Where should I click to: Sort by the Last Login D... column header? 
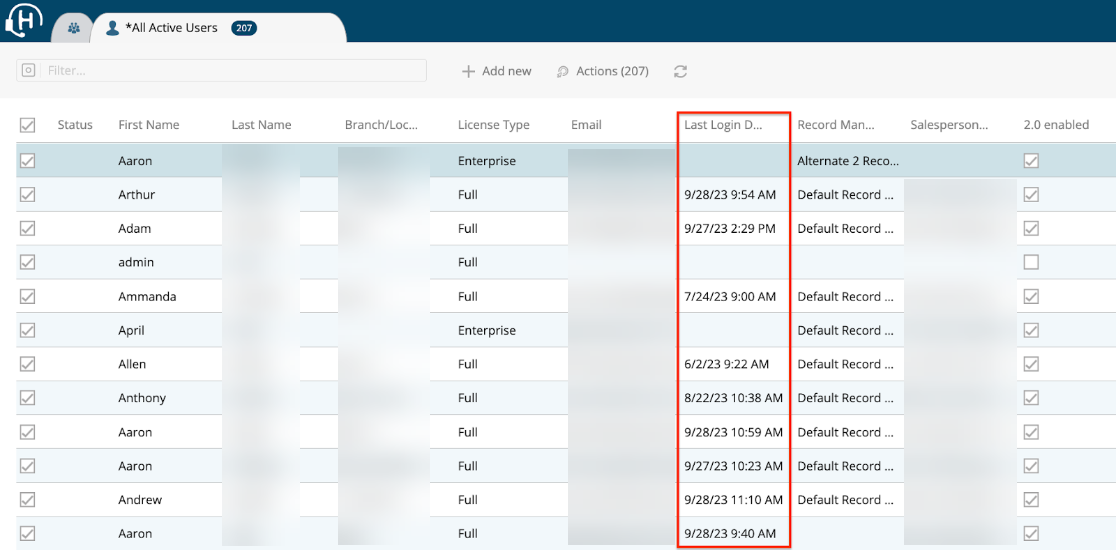[723, 125]
